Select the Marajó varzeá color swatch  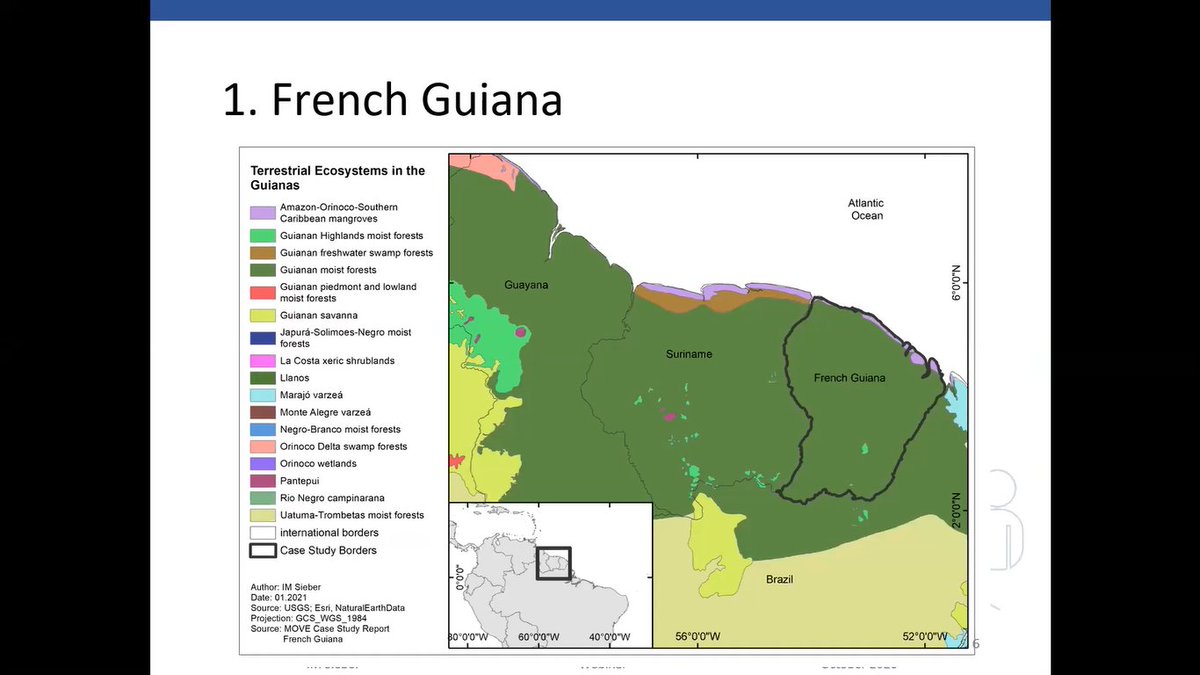(263, 395)
